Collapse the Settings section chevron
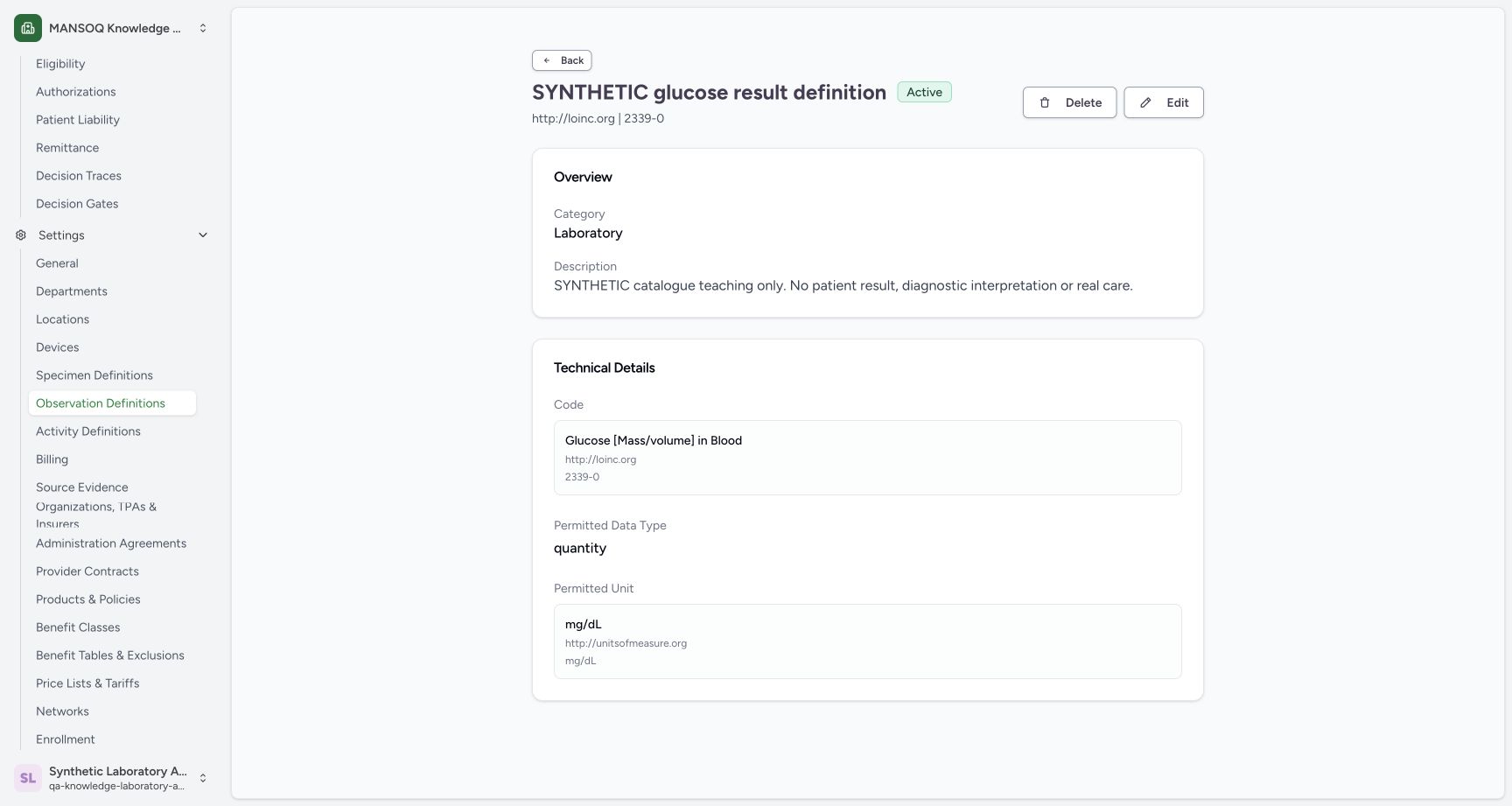Viewport: 1512px width, 806px height. pyautogui.click(x=203, y=235)
